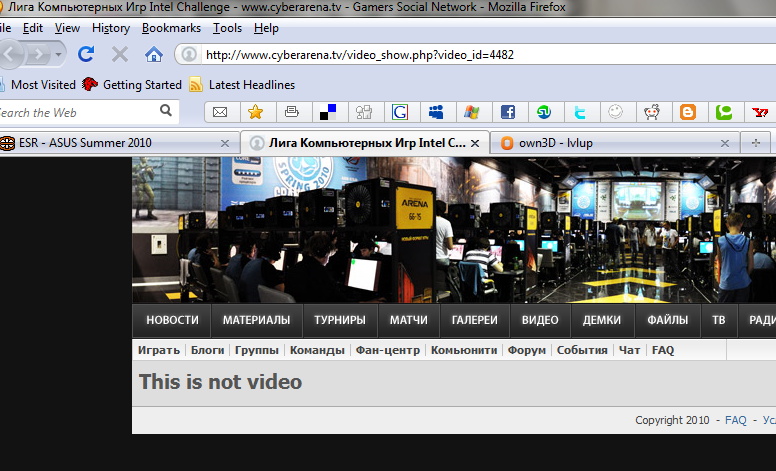Click the Stop loading icon
This screenshot has width=776, height=471.
pyautogui.click(x=120, y=54)
